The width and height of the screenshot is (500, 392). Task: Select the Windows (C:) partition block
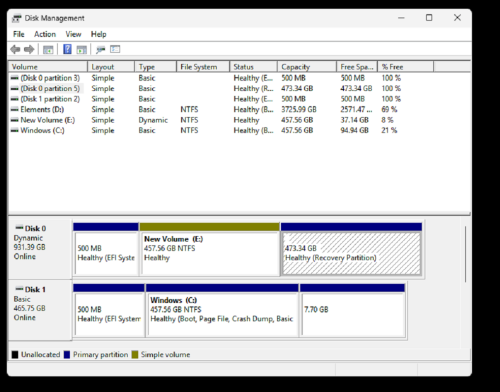pos(222,311)
